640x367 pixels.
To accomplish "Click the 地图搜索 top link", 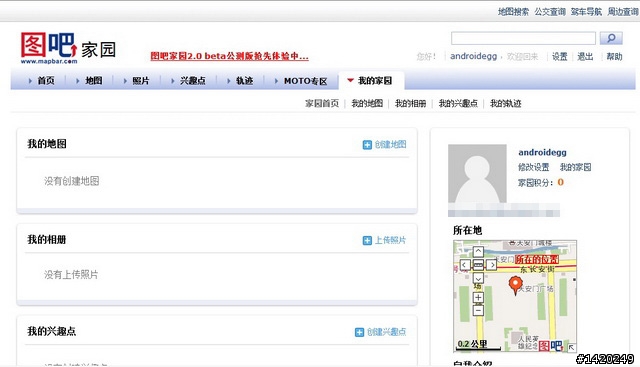I will [x=513, y=12].
